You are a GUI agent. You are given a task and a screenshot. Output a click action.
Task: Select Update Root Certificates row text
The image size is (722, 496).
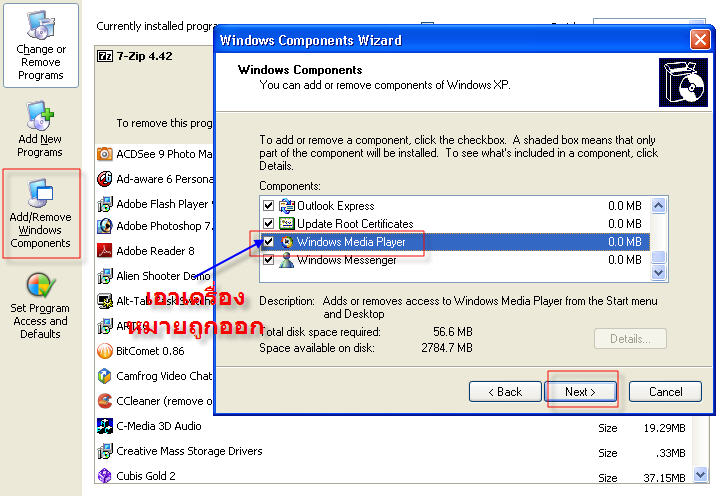pos(355,224)
